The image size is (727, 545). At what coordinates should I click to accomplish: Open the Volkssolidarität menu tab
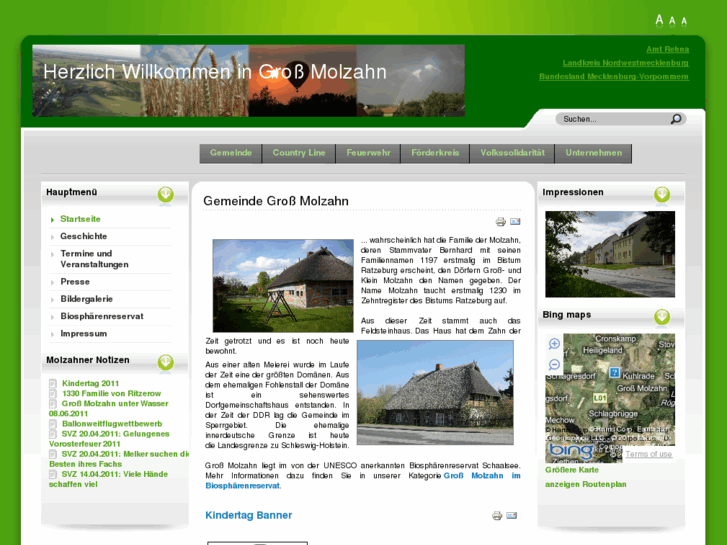[x=512, y=153]
